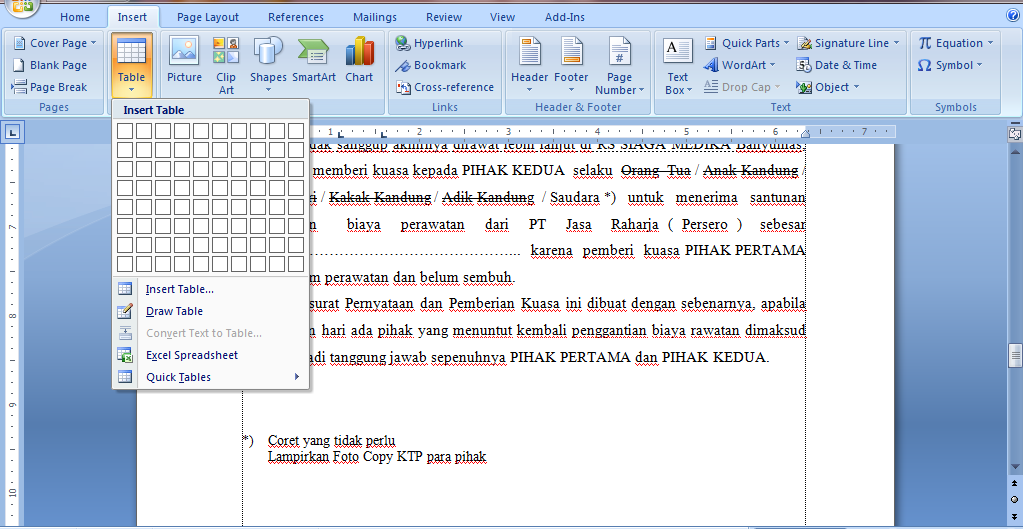This screenshot has width=1023, height=529.
Task: Insert Date & Time
Action: [837, 65]
